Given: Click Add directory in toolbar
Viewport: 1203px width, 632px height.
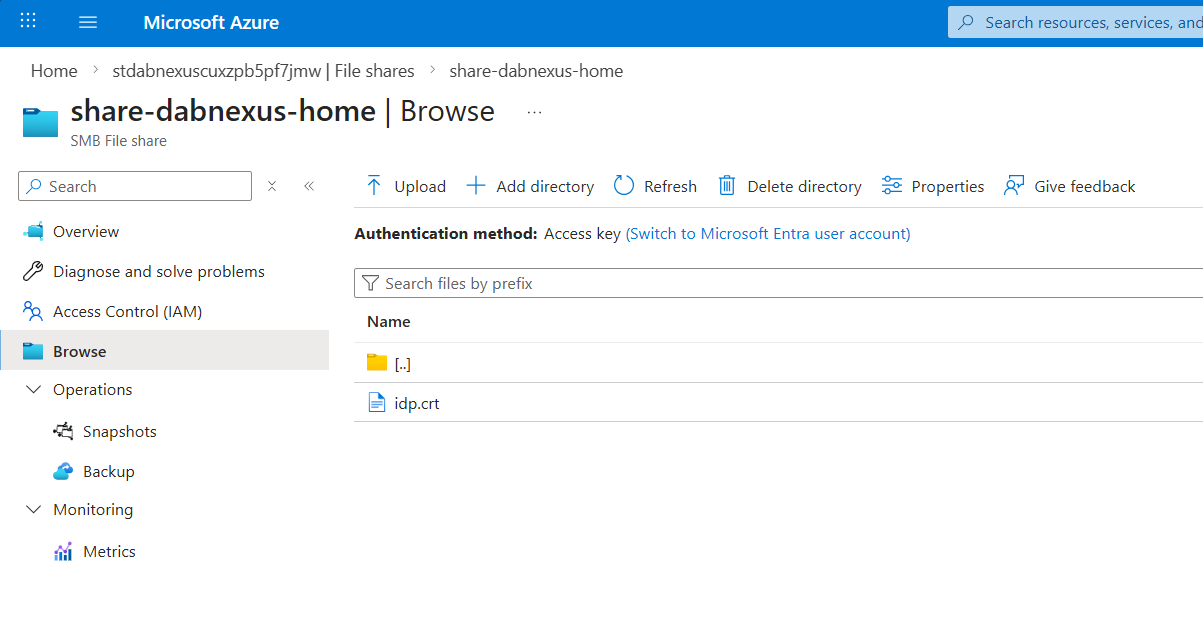Looking at the screenshot, I should tap(531, 186).
